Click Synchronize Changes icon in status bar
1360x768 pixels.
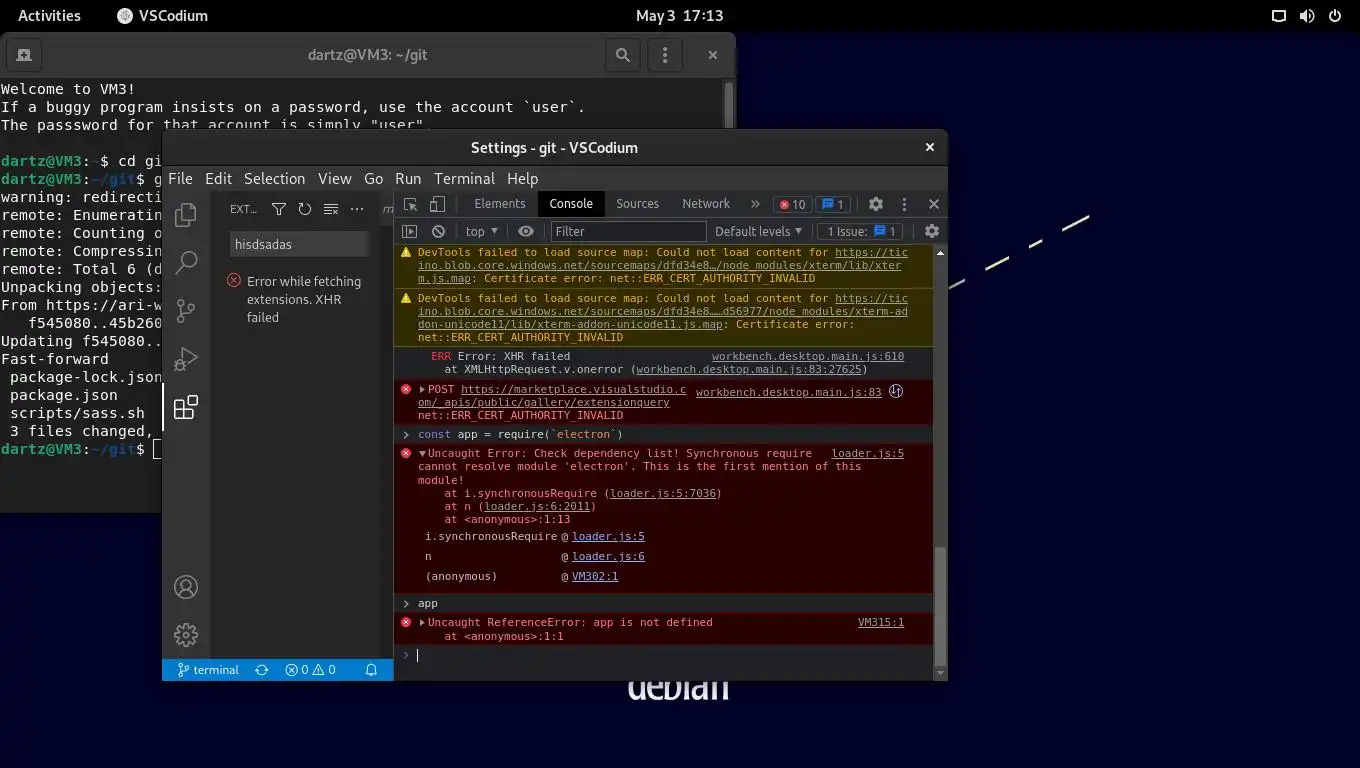coord(262,670)
